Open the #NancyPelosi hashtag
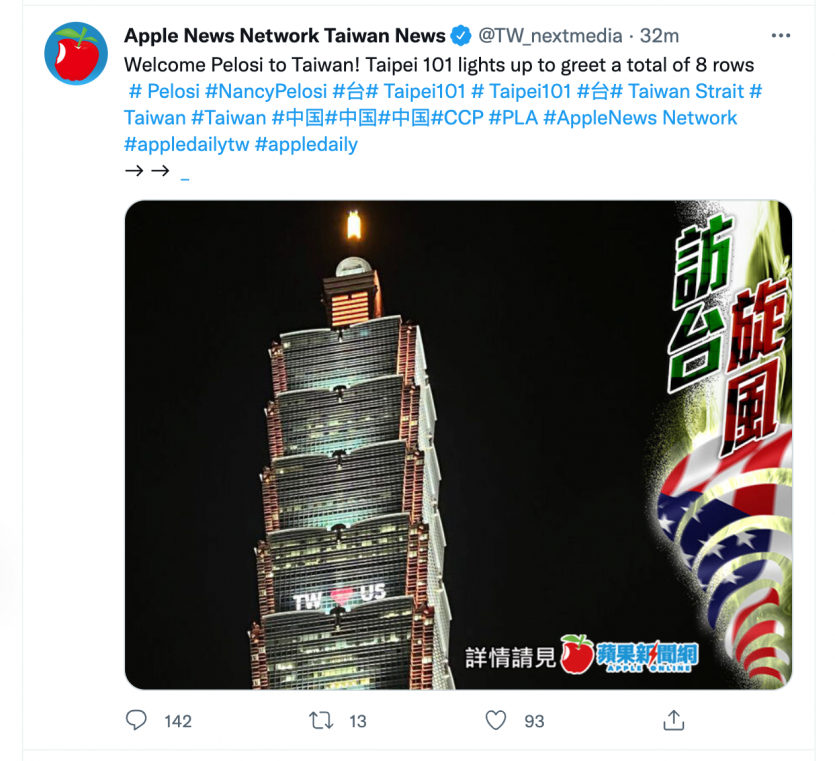This screenshot has width=835, height=761. (x=266, y=91)
